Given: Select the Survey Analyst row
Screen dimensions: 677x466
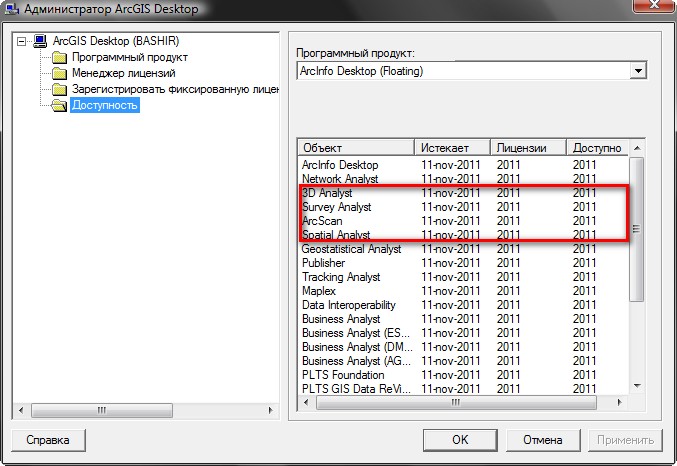Looking at the screenshot, I should point(464,207).
